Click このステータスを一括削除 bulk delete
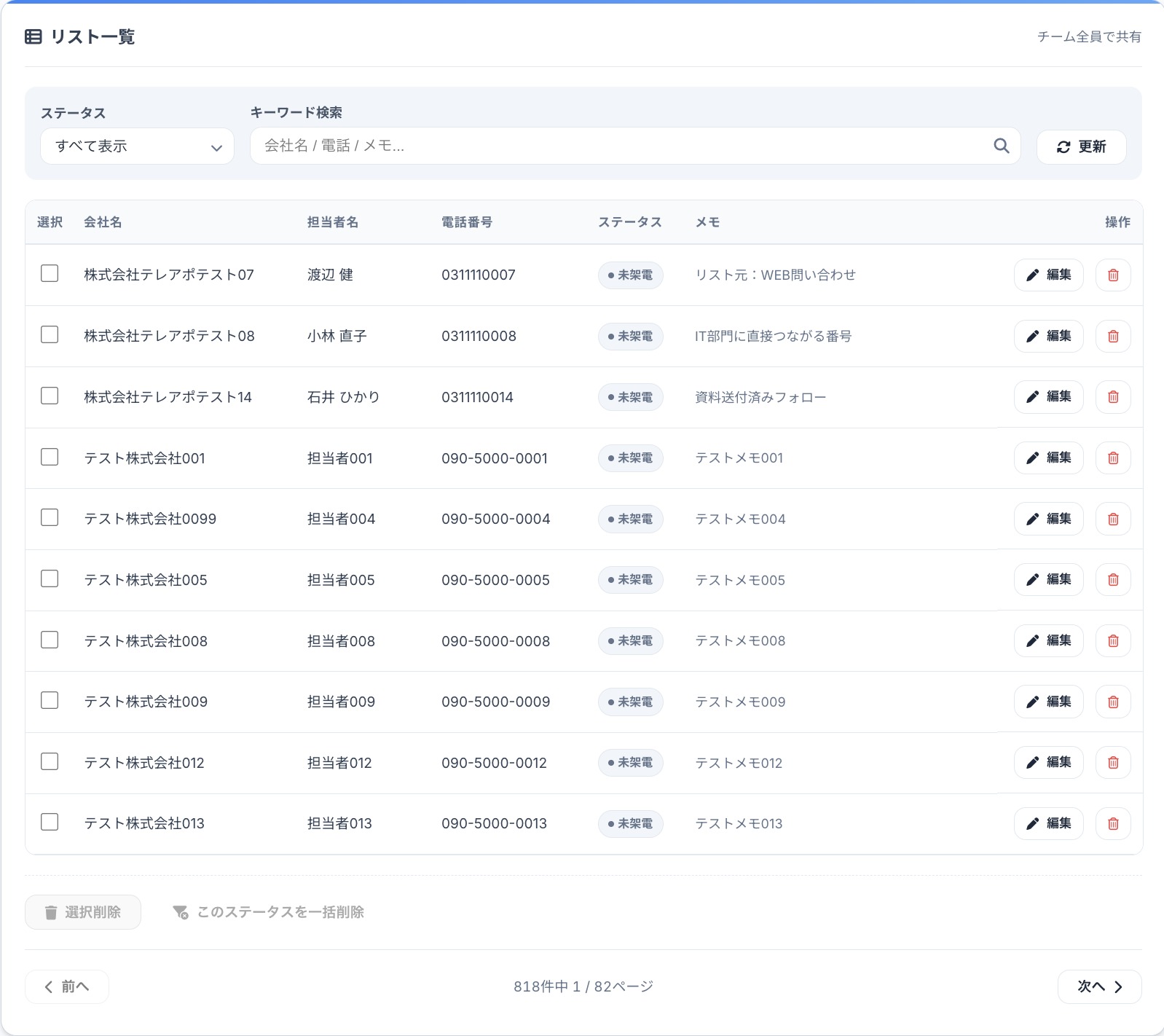Viewport: 1164px width, 1036px height. point(269,912)
